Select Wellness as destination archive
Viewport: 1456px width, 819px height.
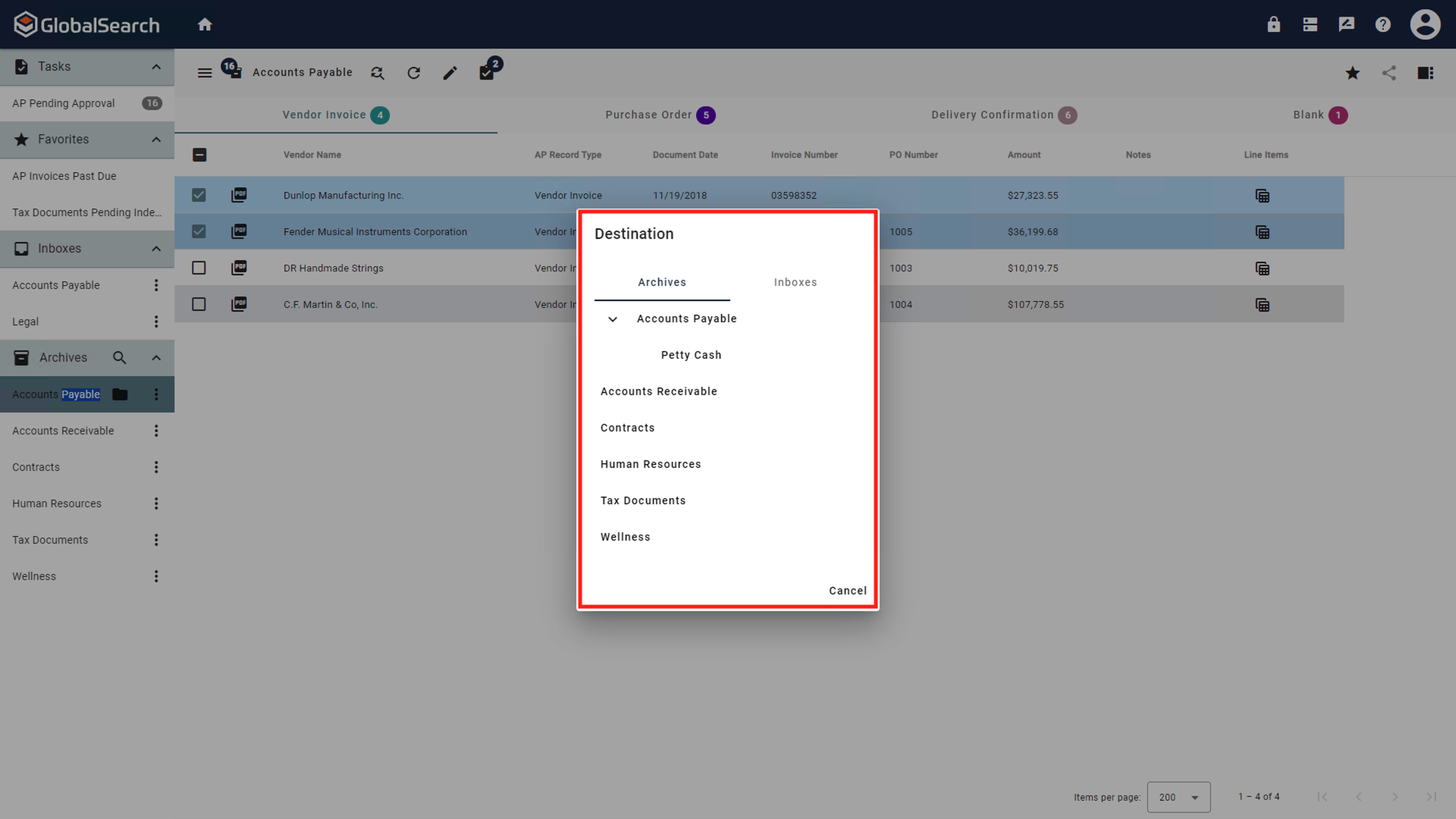(625, 536)
